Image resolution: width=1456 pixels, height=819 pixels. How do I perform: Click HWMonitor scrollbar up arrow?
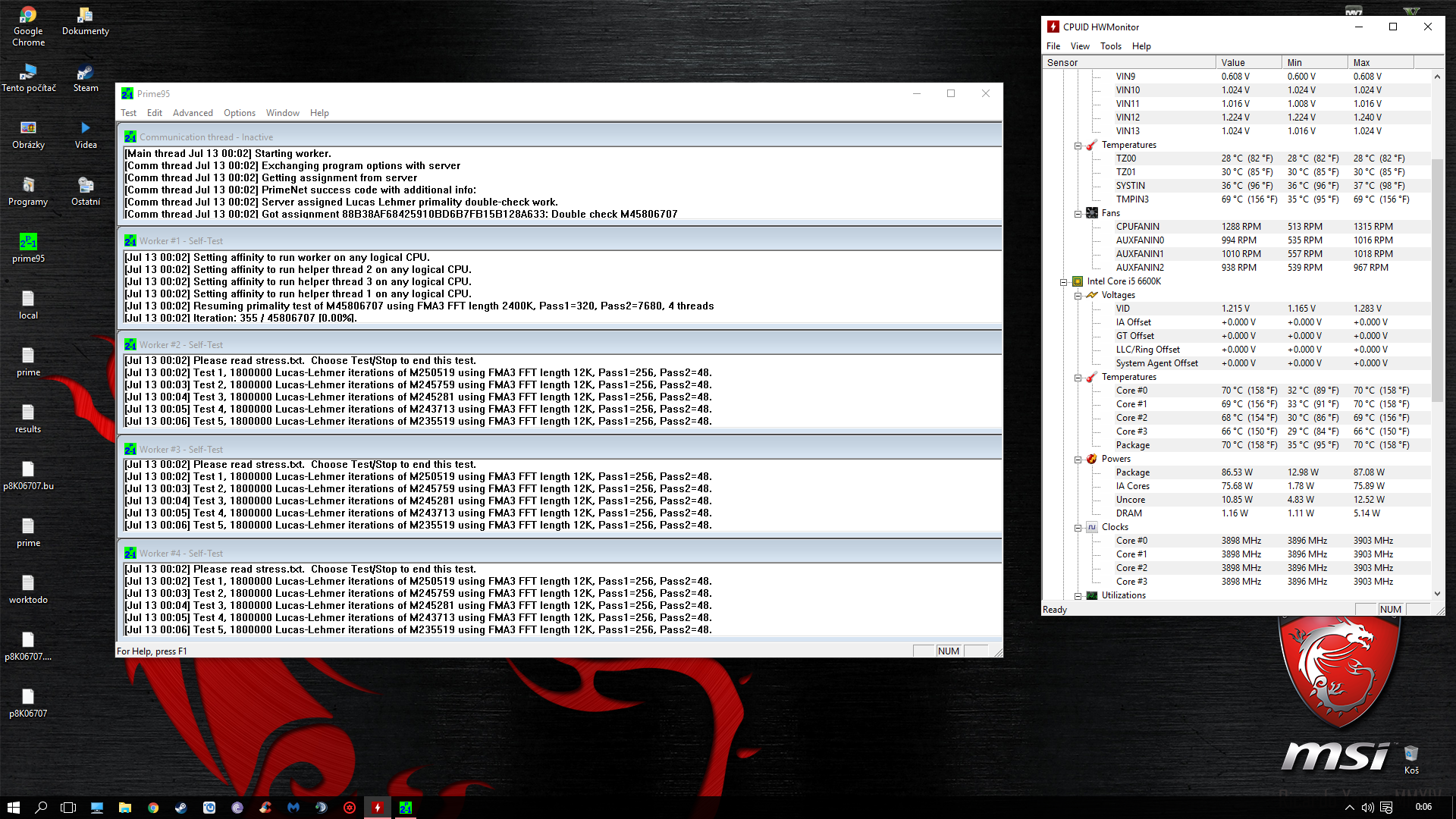[1437, 77]
